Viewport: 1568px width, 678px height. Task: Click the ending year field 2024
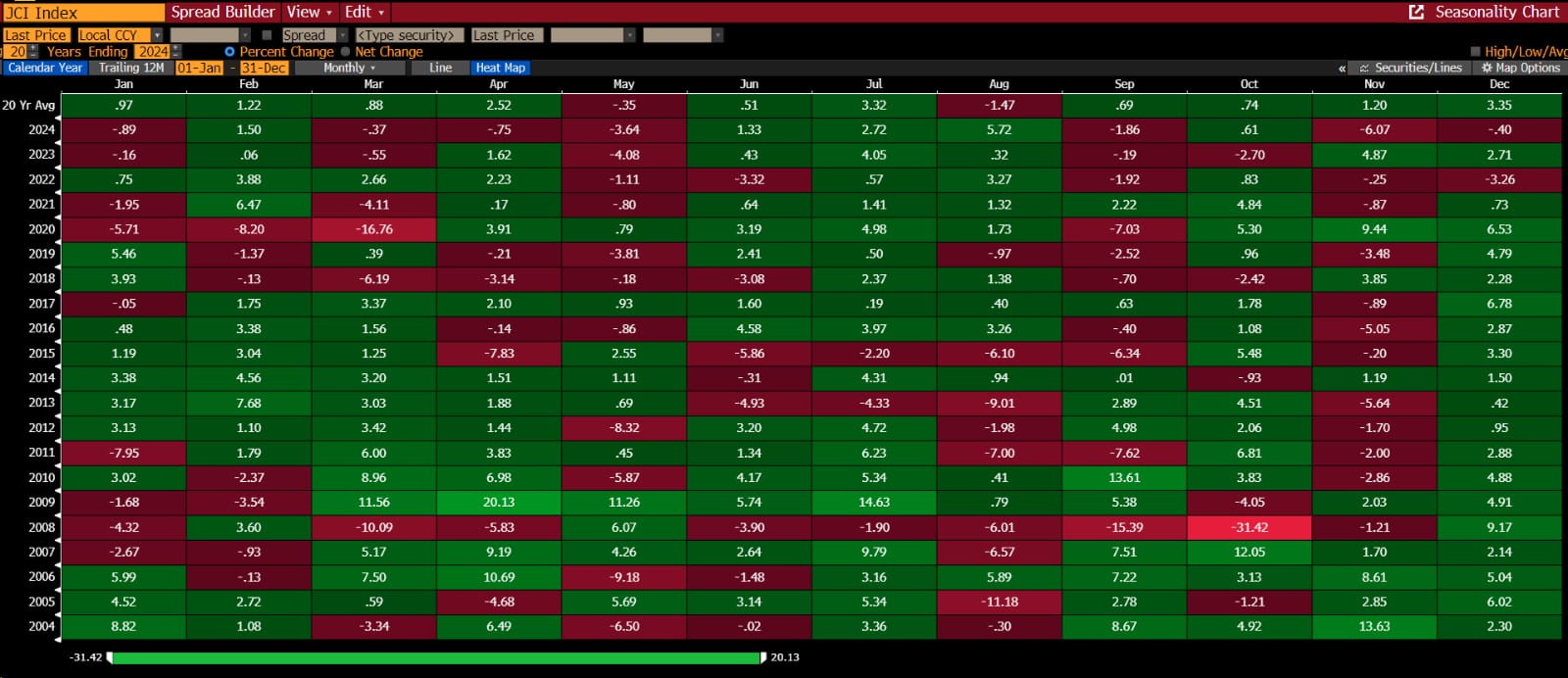(x=152, y=52)
